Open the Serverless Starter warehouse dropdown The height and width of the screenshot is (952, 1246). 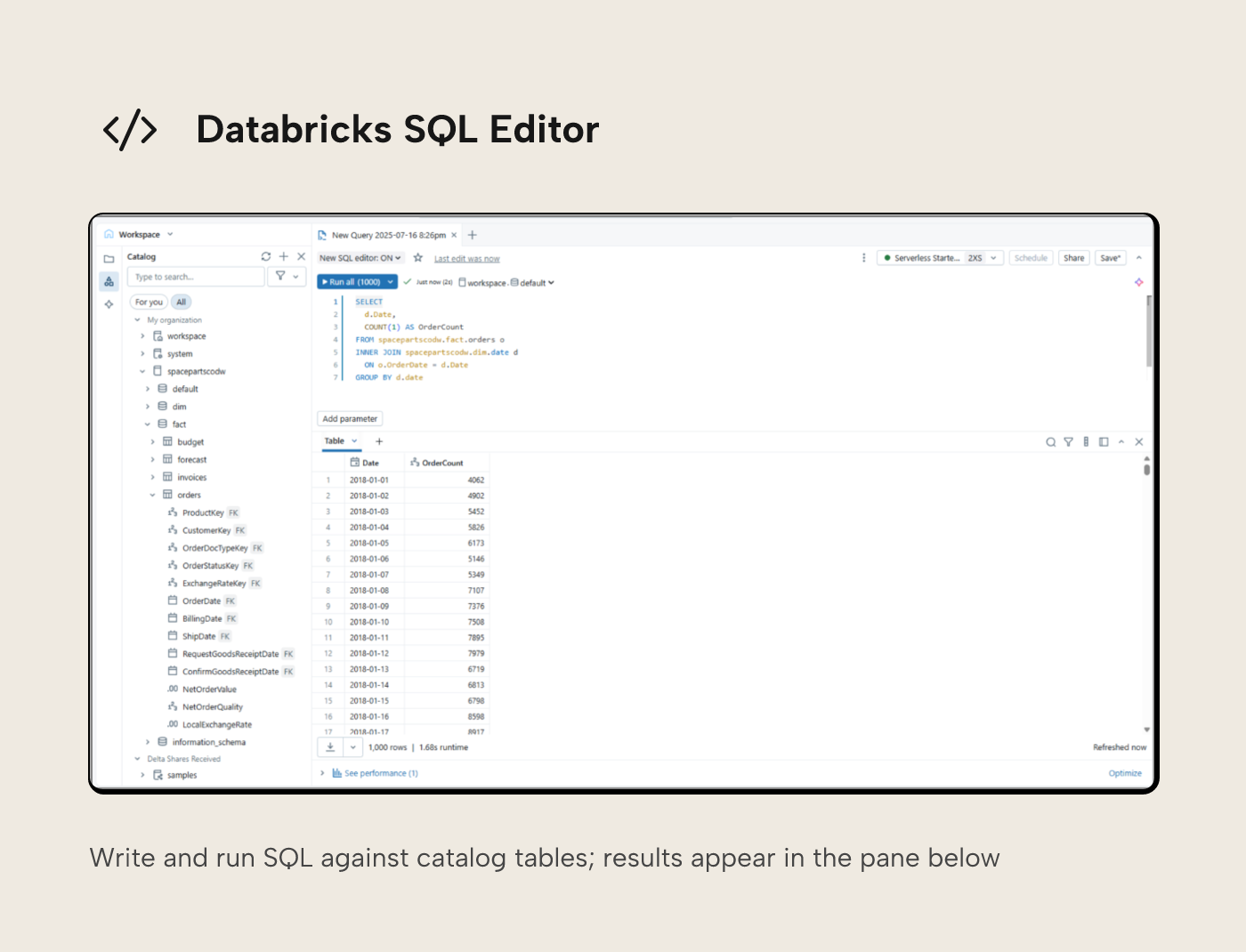tap(941, 258)
